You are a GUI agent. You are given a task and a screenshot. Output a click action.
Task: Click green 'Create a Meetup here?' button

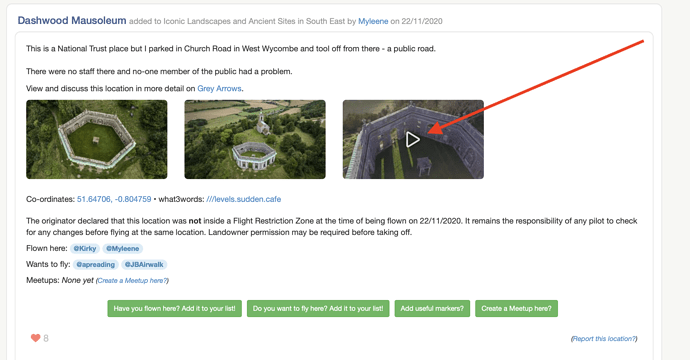[x=516, y=309]
